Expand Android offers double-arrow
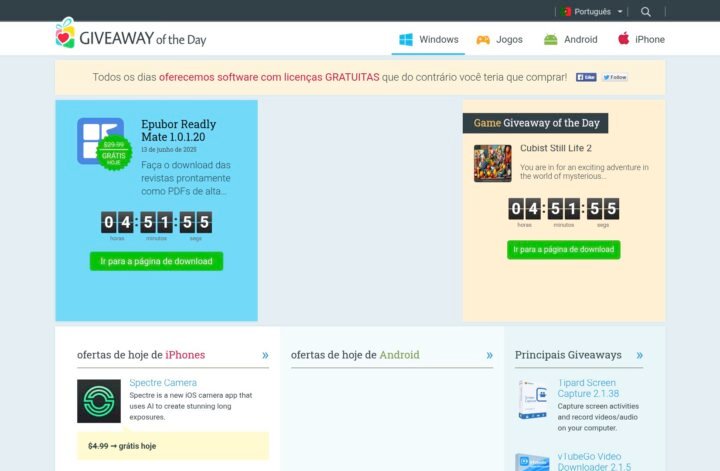The image size is (720, 471). point(489,355)
